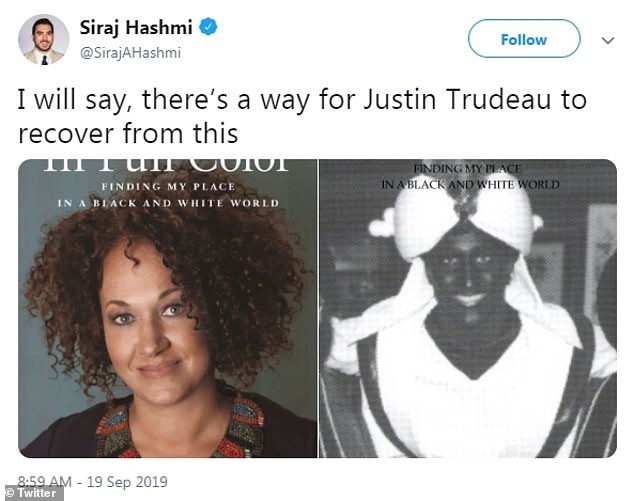Open the left book cover image
This screenshot has width=634, height=501.
pos(167,309)
